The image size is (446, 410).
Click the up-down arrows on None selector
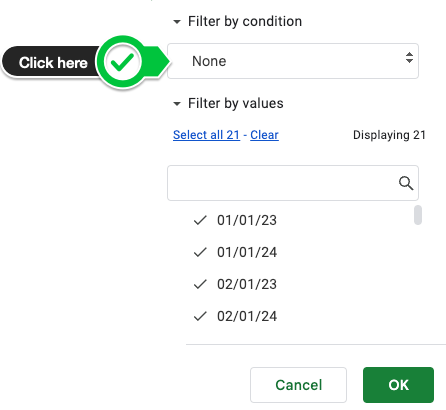tap(409, 58)
